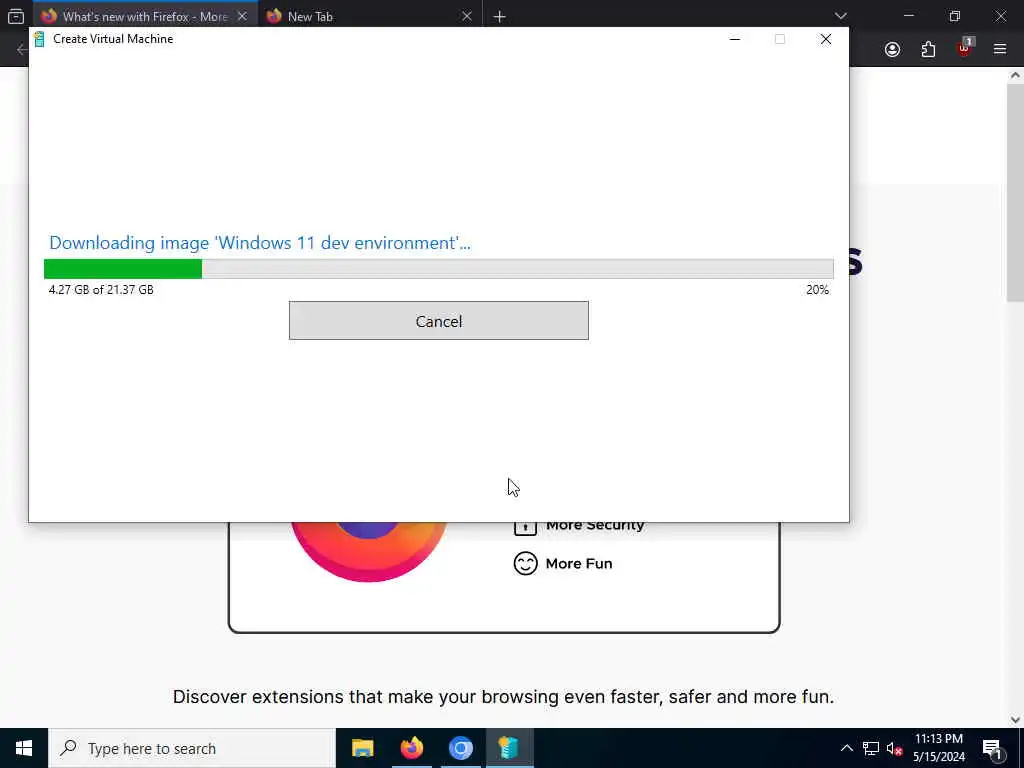This screenshot has width=1024, height=768.
Task: Click the Create Virtual Machine title icon
Action: [39, 39]
